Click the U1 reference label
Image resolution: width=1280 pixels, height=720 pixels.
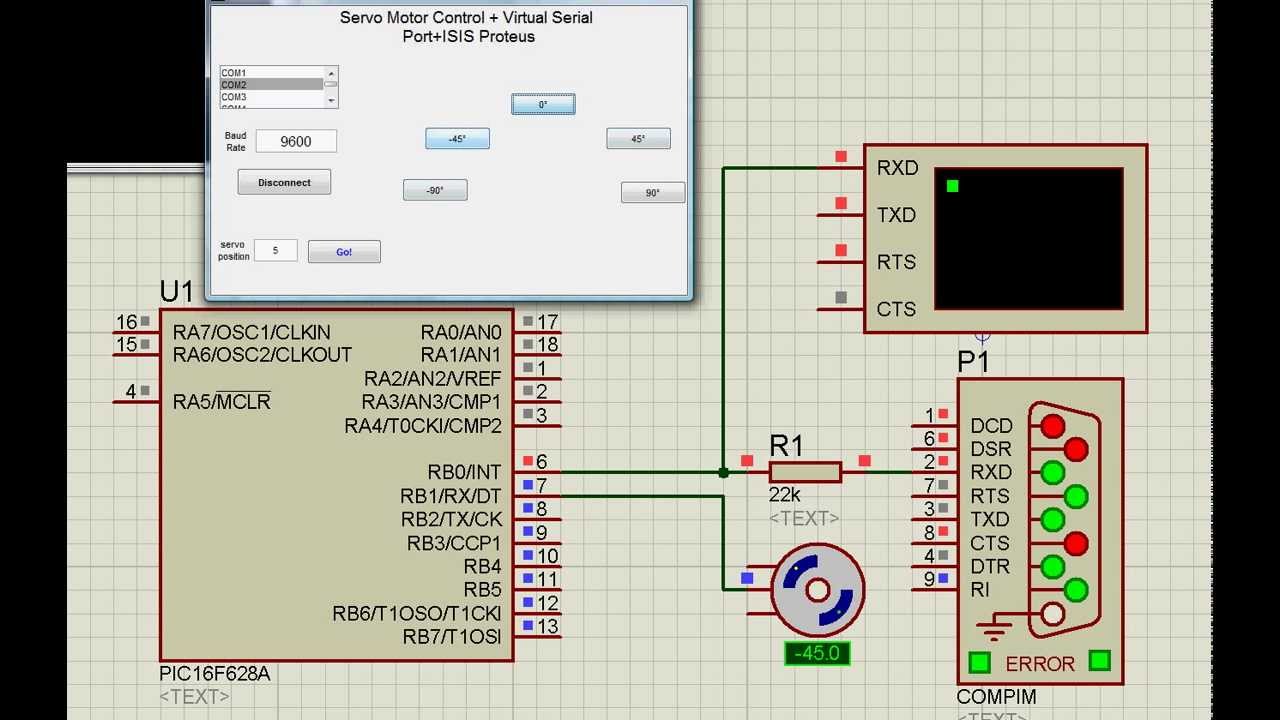(x=176, y=292)
